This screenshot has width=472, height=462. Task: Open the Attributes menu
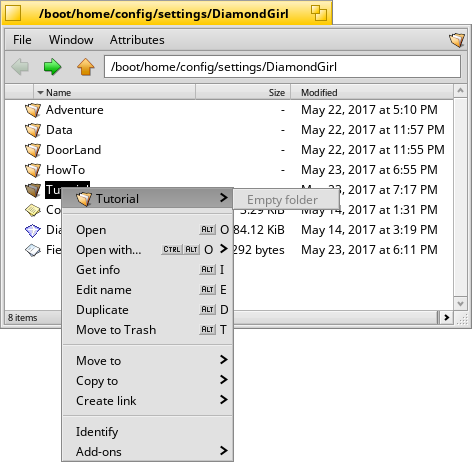pyautogui.click(x=137, y=40)
